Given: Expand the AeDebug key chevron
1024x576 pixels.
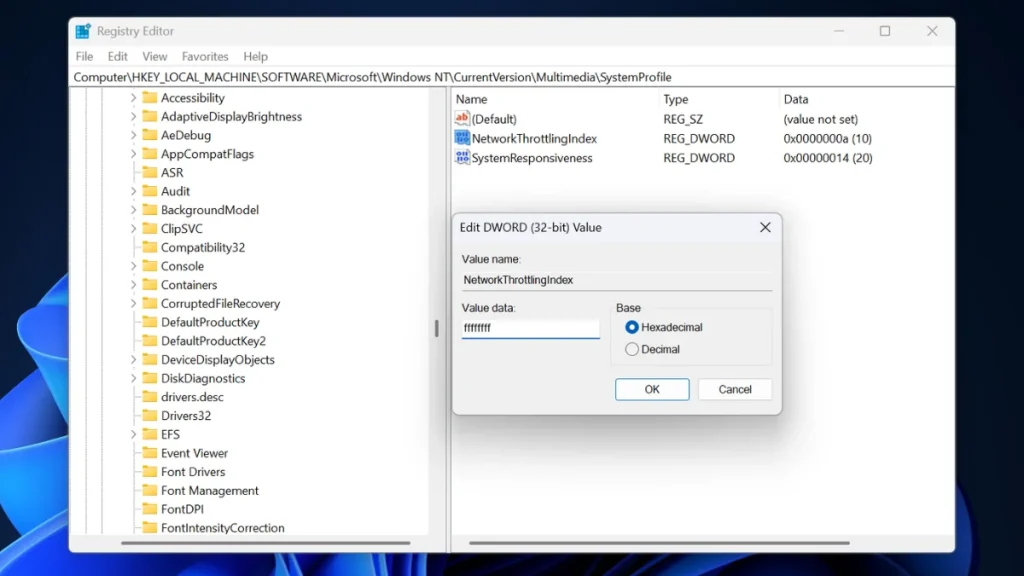Looking at the screenshot, I should [133, 135].
